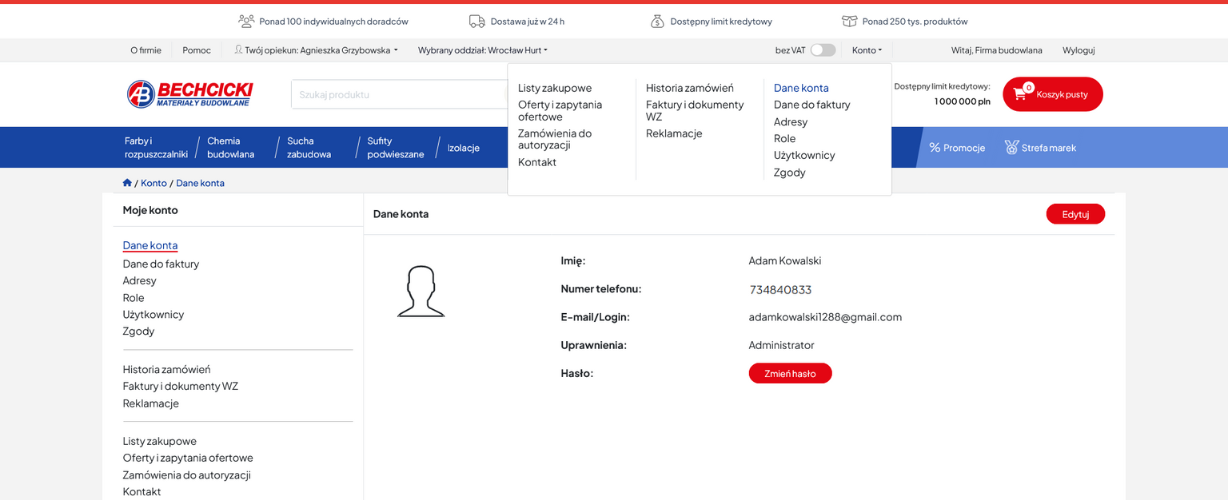Open Wybrany oddział: Wrocław Hurt dropdown
Screen dimensions: 1228x500
point(482,50)
